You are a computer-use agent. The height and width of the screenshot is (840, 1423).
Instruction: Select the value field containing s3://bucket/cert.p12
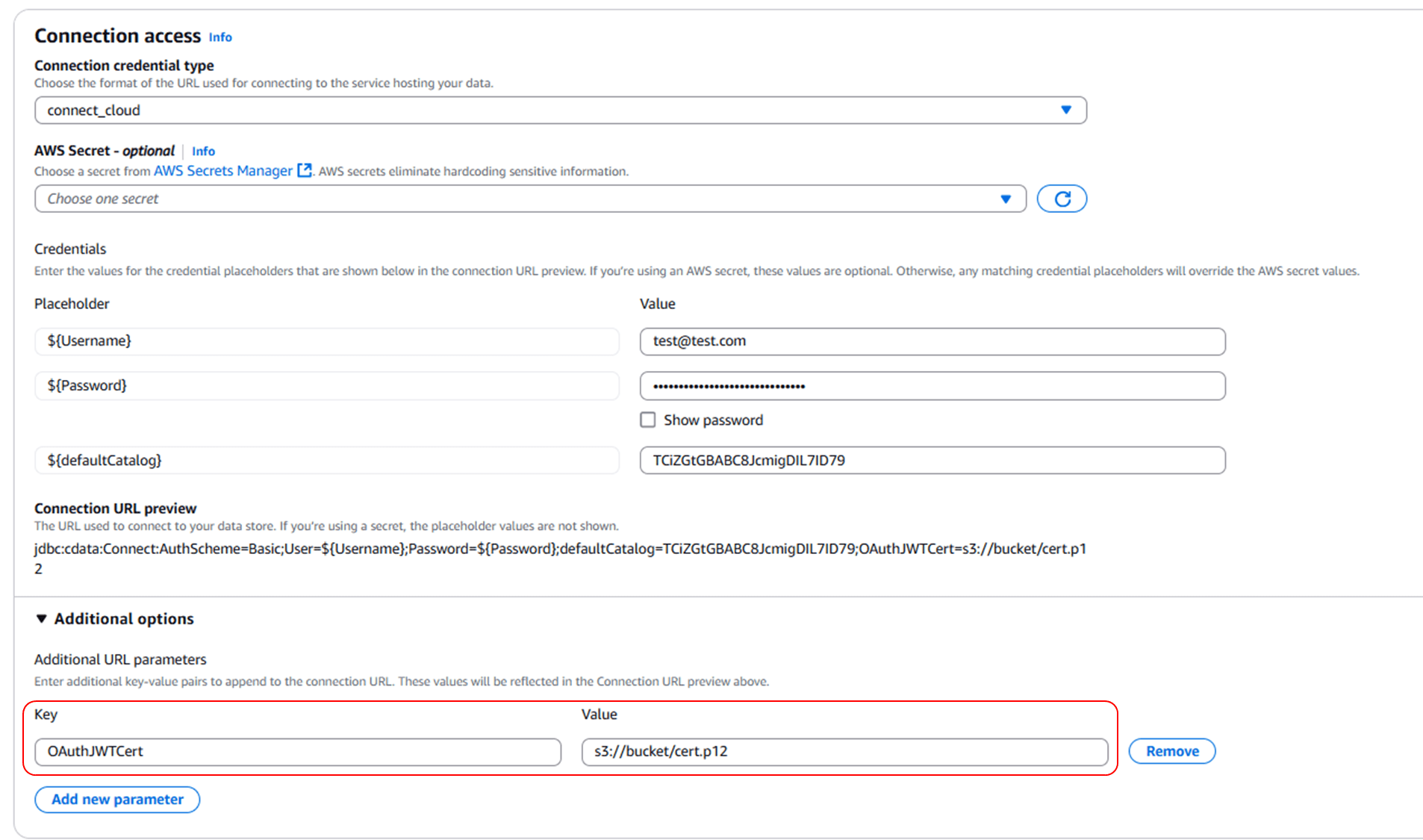coord(844,751)
